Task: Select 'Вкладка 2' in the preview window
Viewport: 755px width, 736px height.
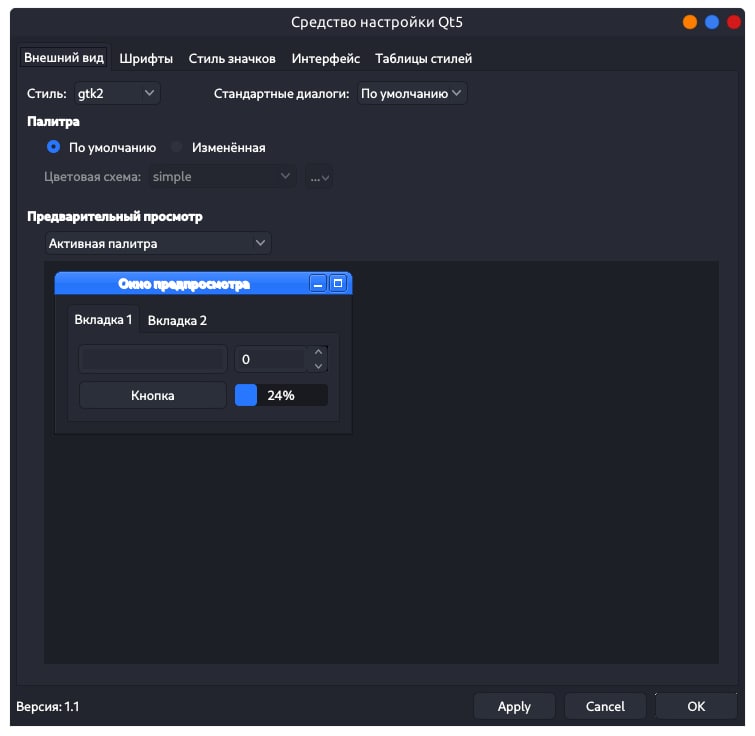Action: tap(177, 321)
